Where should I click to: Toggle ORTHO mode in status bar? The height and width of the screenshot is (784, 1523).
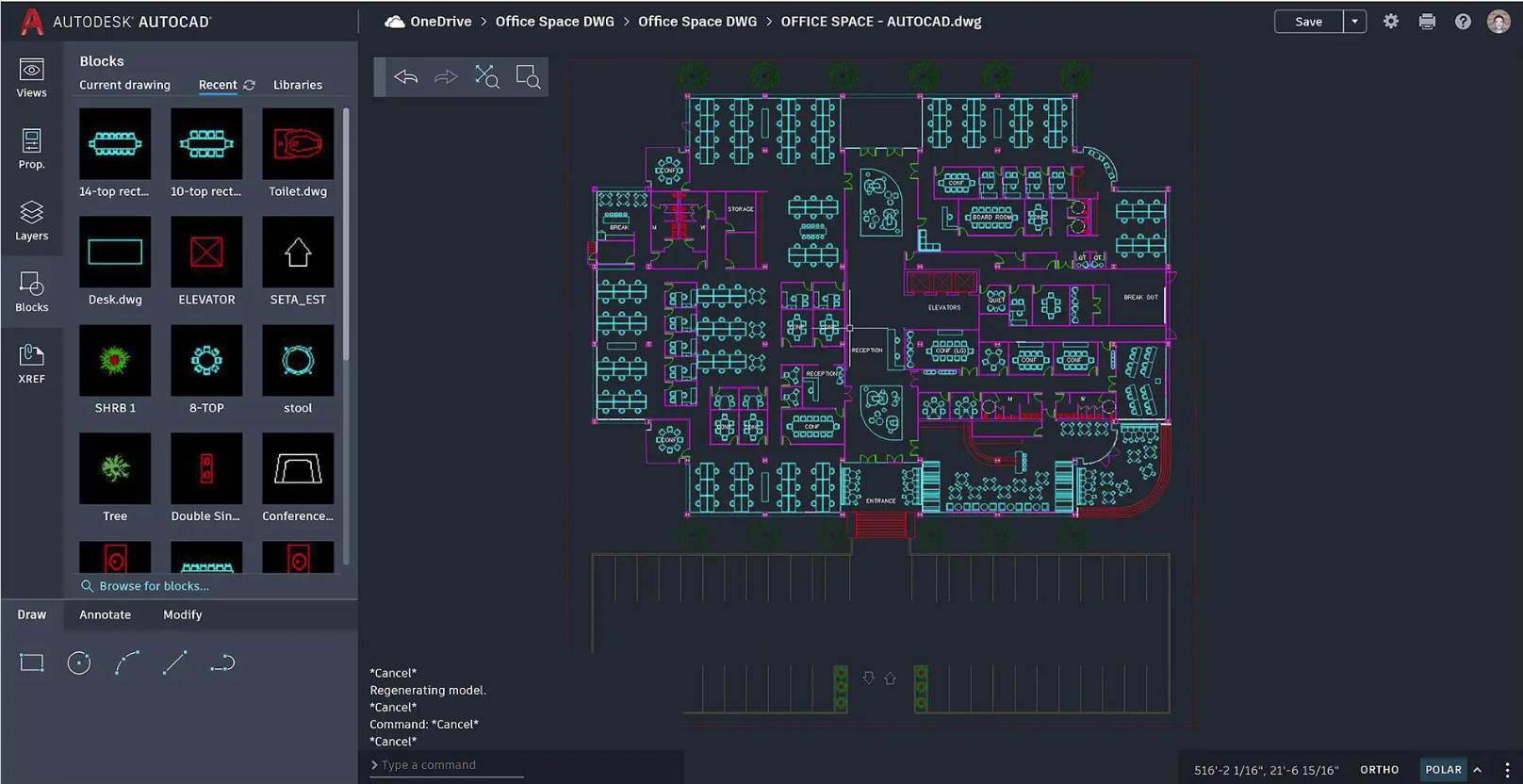[1379, 770]
